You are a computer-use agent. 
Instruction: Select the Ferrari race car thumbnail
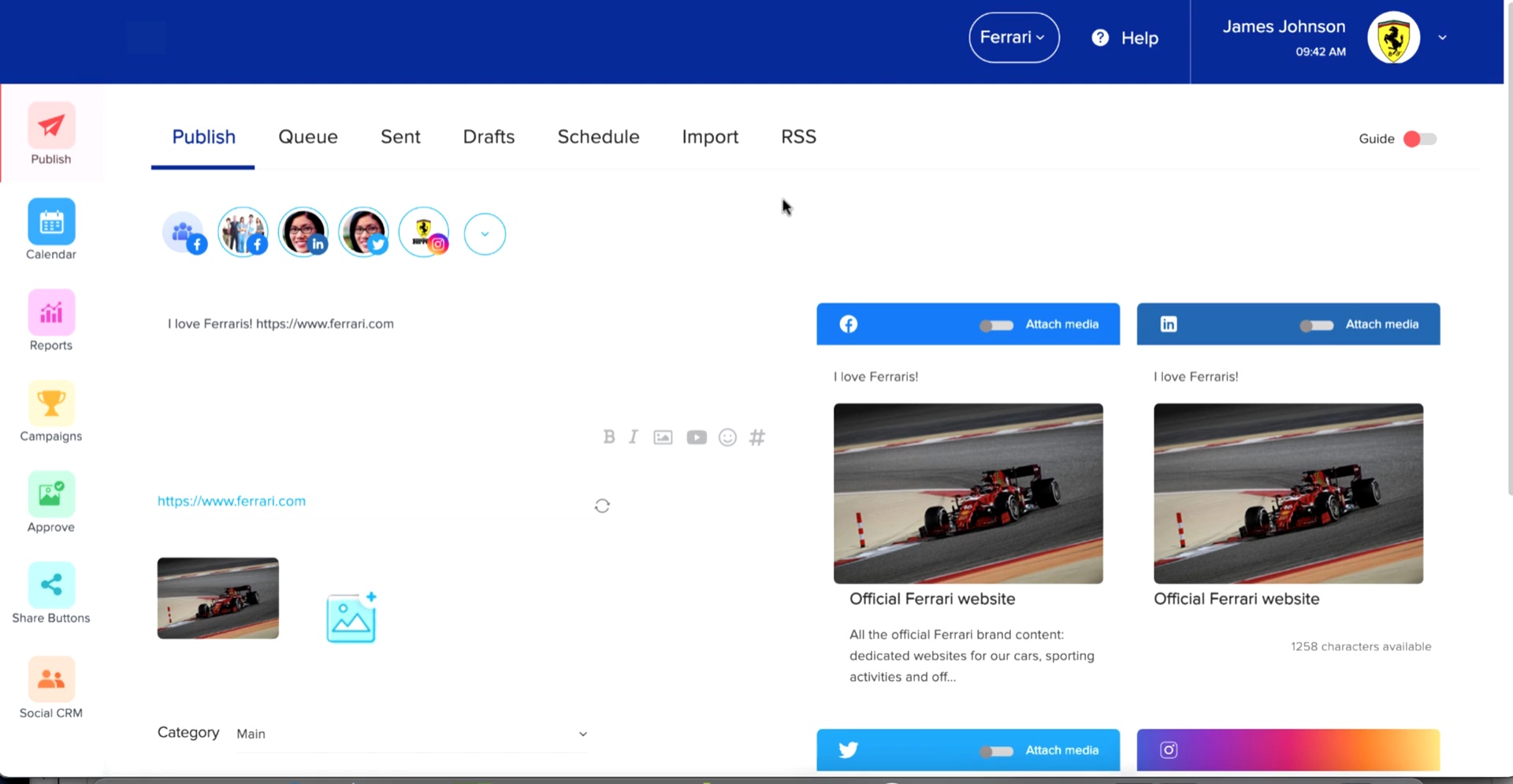(218, 598)
